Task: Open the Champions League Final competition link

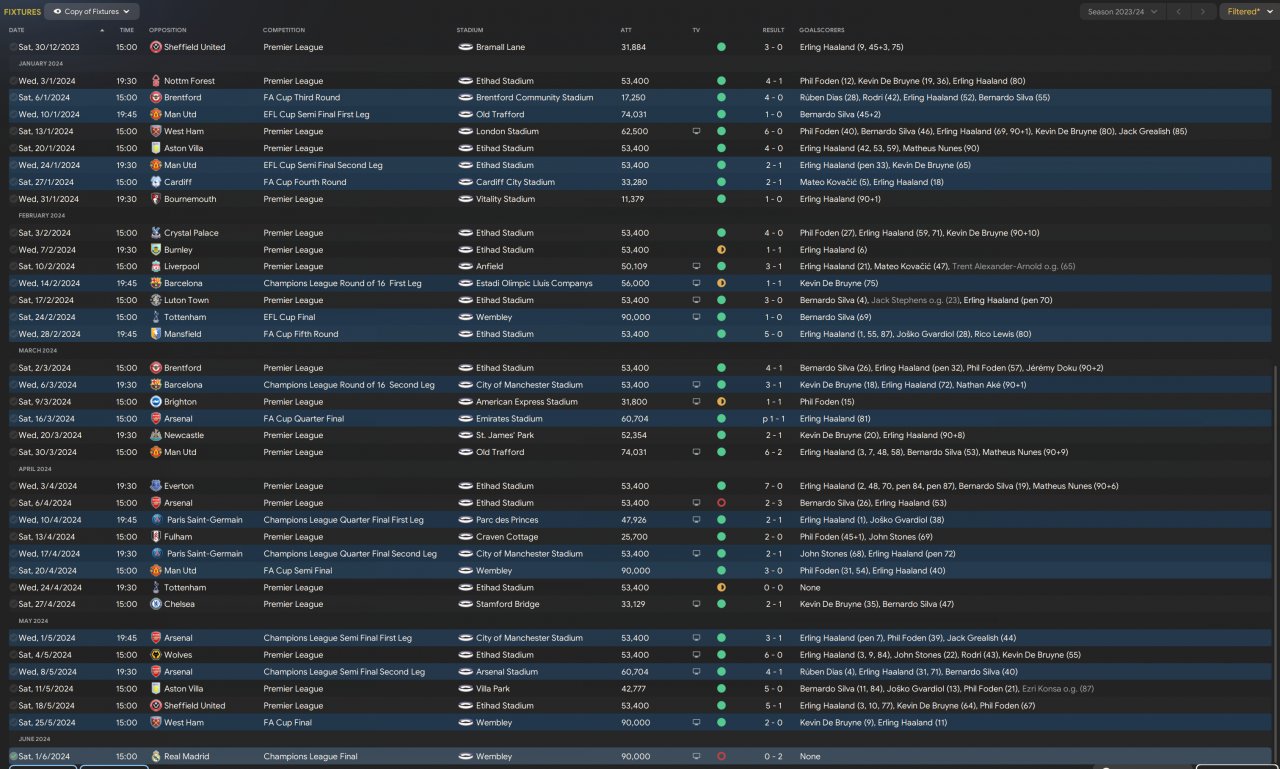Action: click(x=310, y=757)
